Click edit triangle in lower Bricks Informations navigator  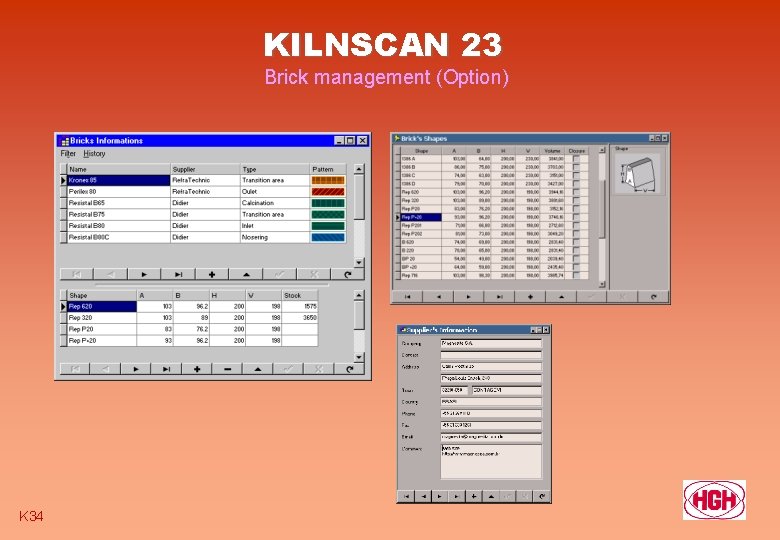(x=258, y=369)
